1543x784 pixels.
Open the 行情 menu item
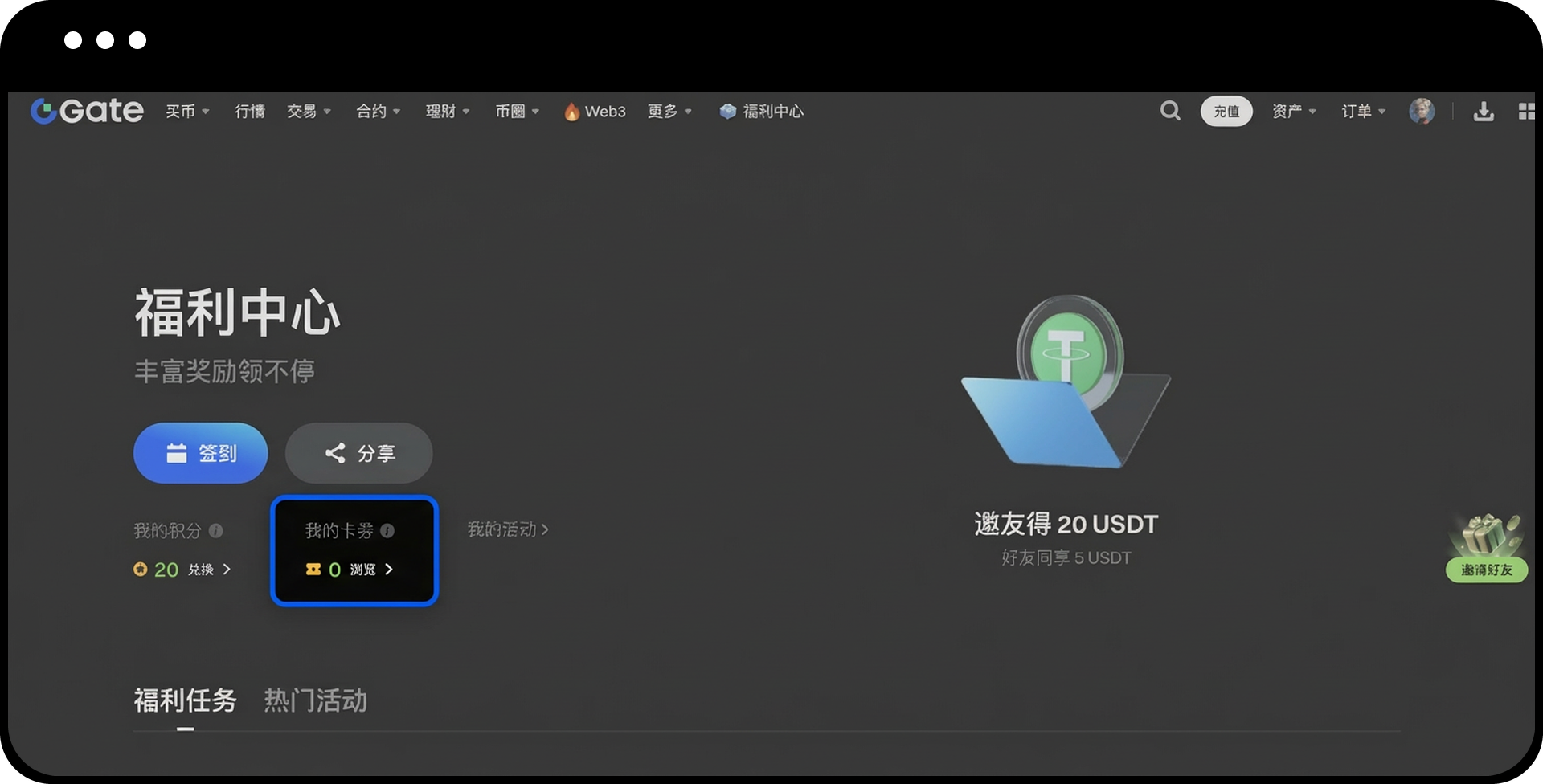(249, 112)
